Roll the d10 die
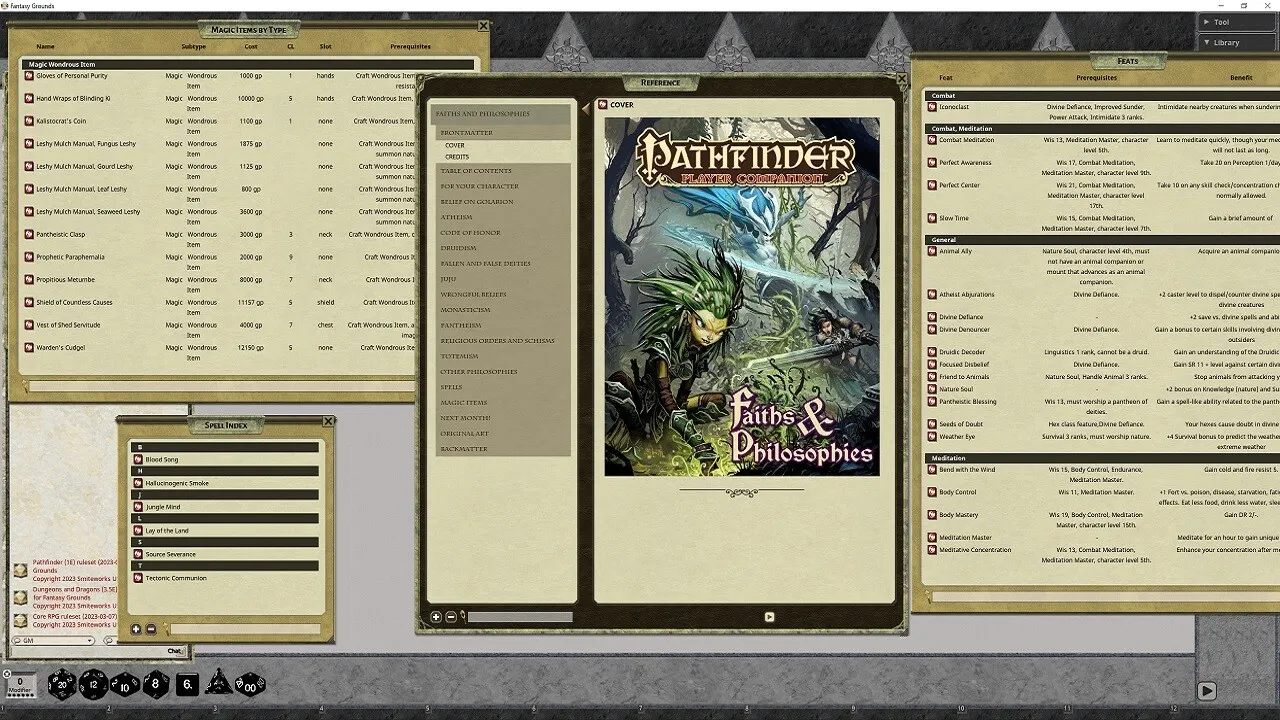The height and width of the screenshot is (720, 1280). [125, 685]
